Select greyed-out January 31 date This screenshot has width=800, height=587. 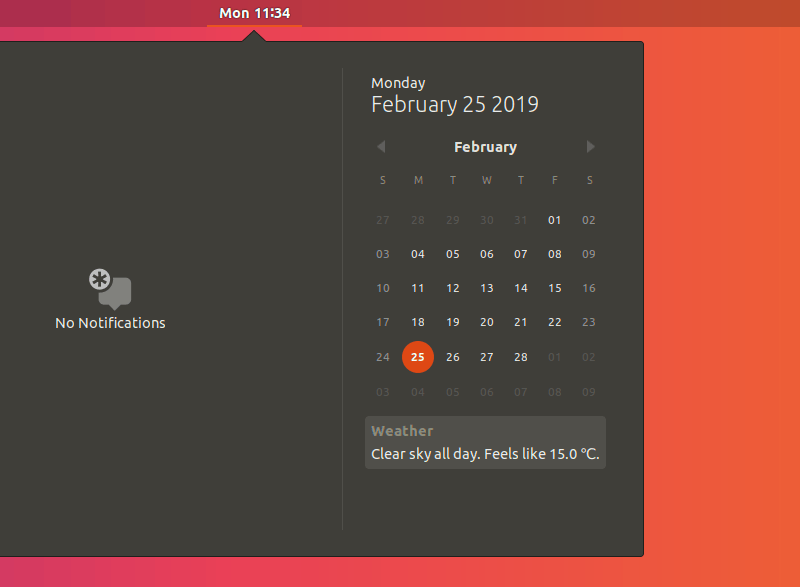click(x=520, y=220)
